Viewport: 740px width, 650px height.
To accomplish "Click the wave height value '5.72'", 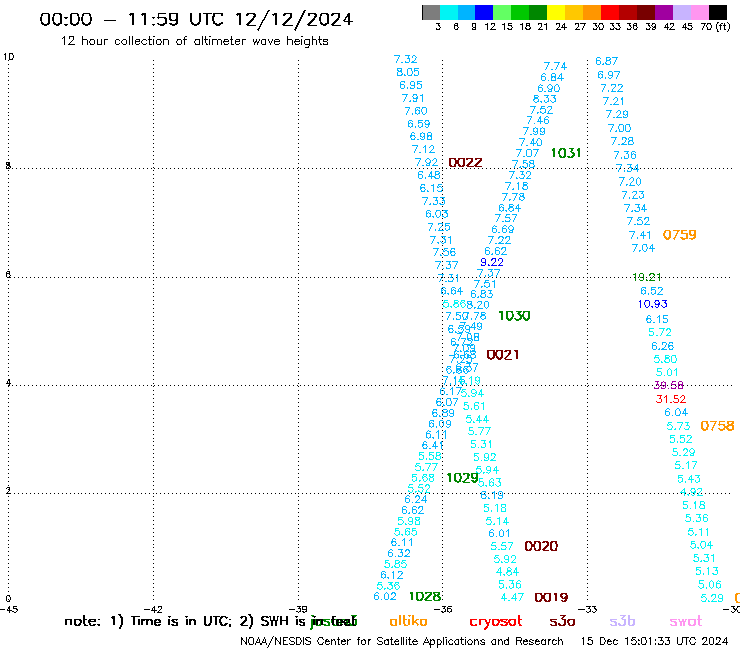I will point(660,332).
